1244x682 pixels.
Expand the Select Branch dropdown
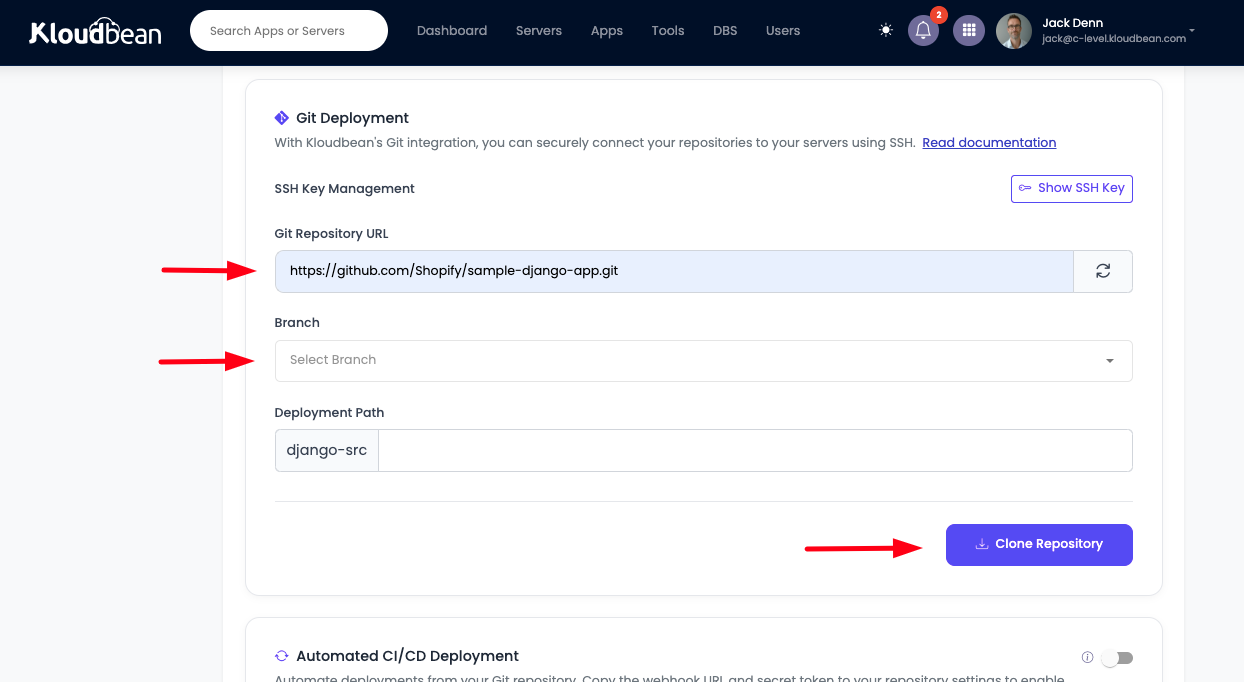pos(703,361)
